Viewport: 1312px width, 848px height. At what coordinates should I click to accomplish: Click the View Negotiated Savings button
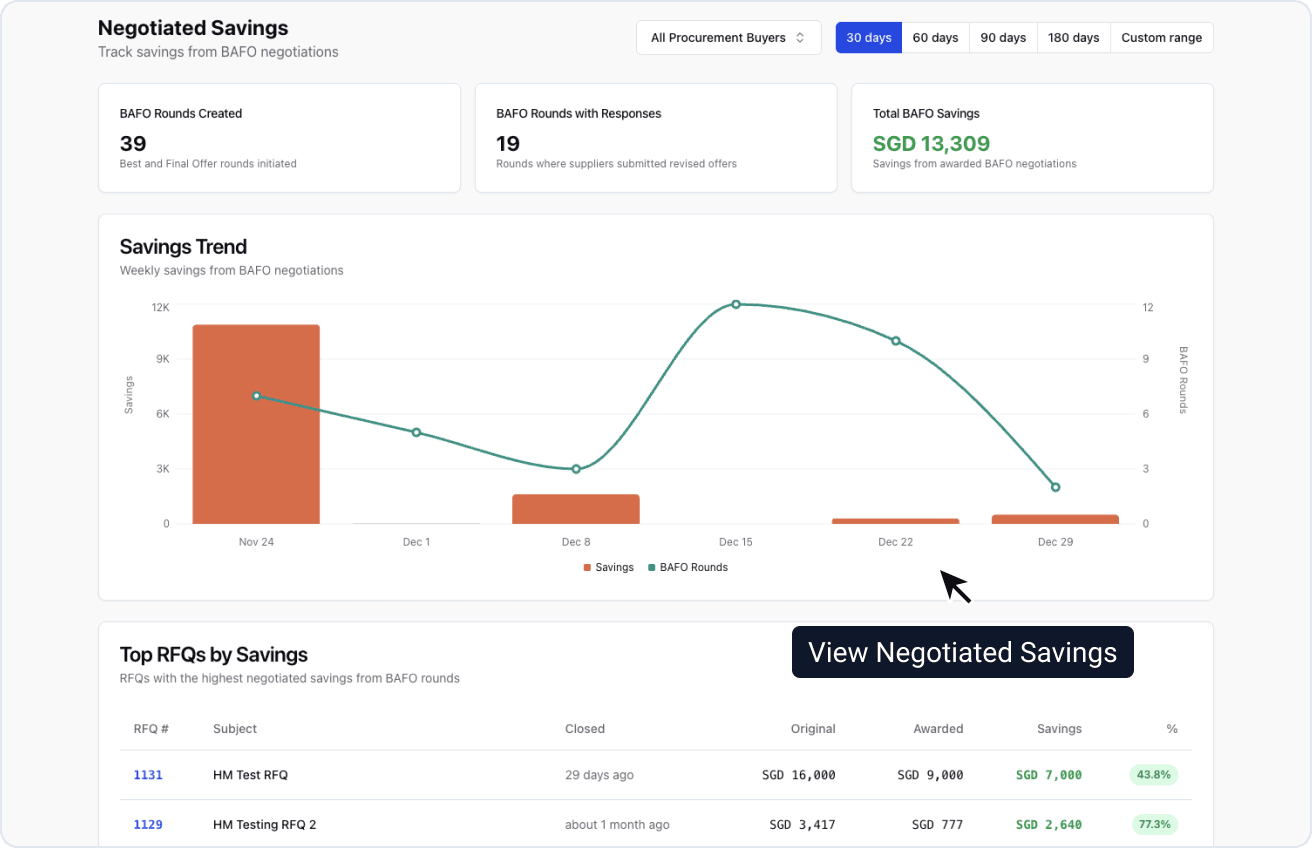click(962, 652)
